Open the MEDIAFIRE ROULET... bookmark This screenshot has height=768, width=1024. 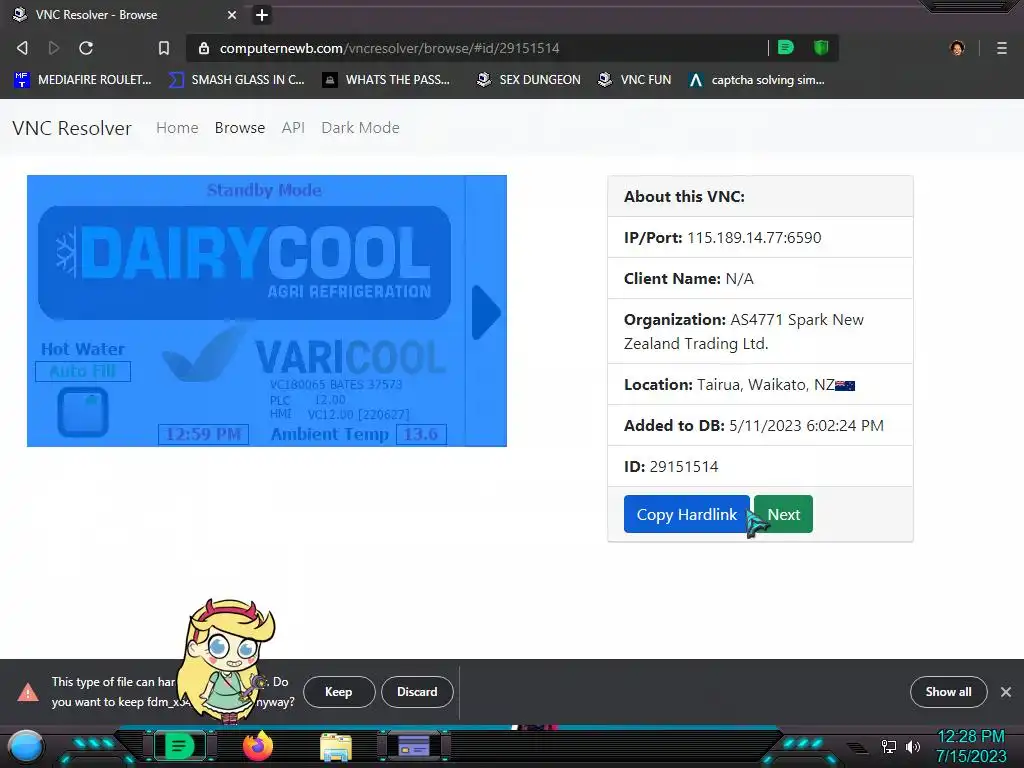click(83, 80)
